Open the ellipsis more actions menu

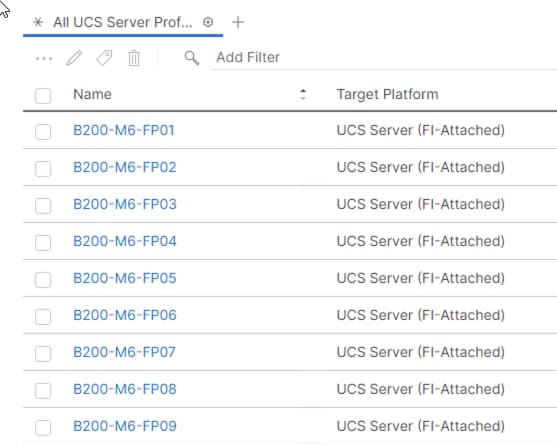(44, 58)
